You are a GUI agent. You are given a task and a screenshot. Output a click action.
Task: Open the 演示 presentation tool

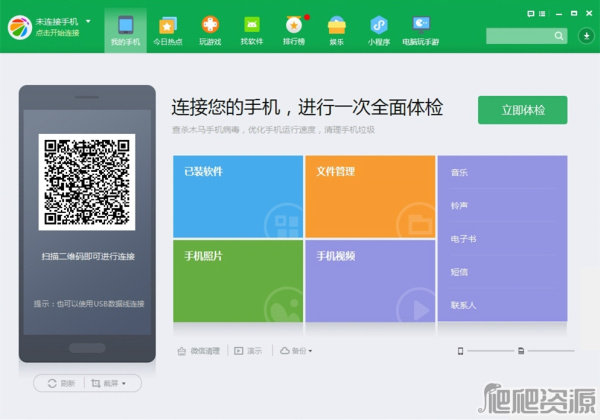tap(248, 351)
